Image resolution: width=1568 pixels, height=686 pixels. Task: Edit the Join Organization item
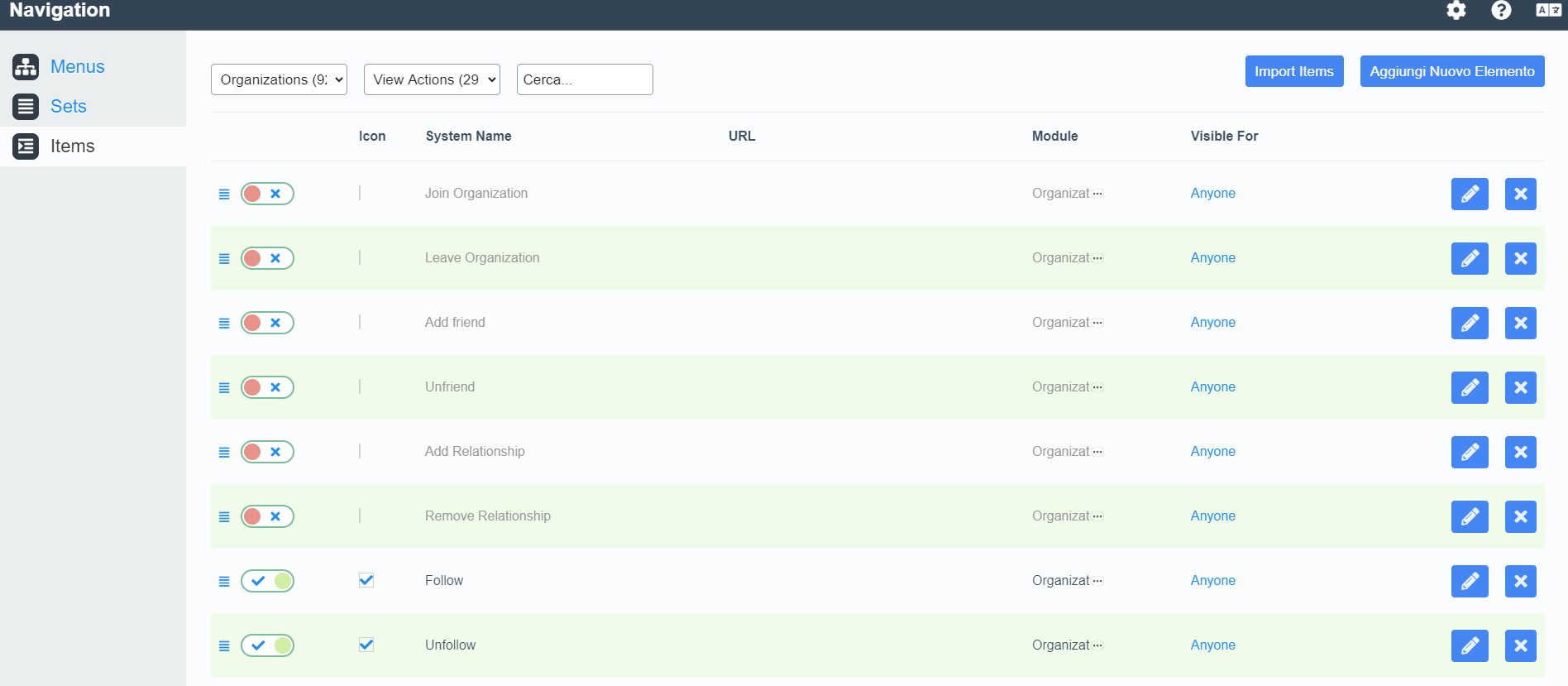[x=1470, y=194]
